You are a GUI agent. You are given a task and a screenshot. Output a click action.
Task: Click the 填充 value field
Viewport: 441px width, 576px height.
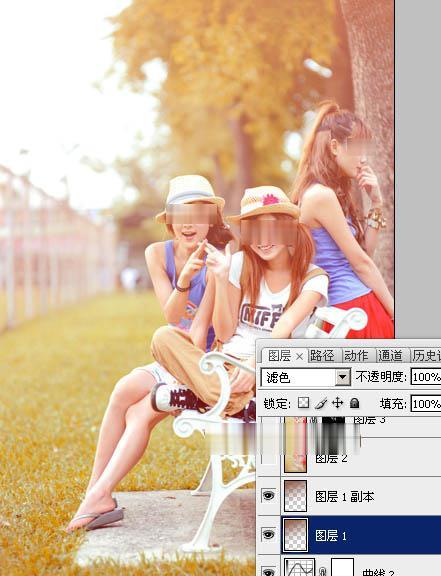(426, 404)
